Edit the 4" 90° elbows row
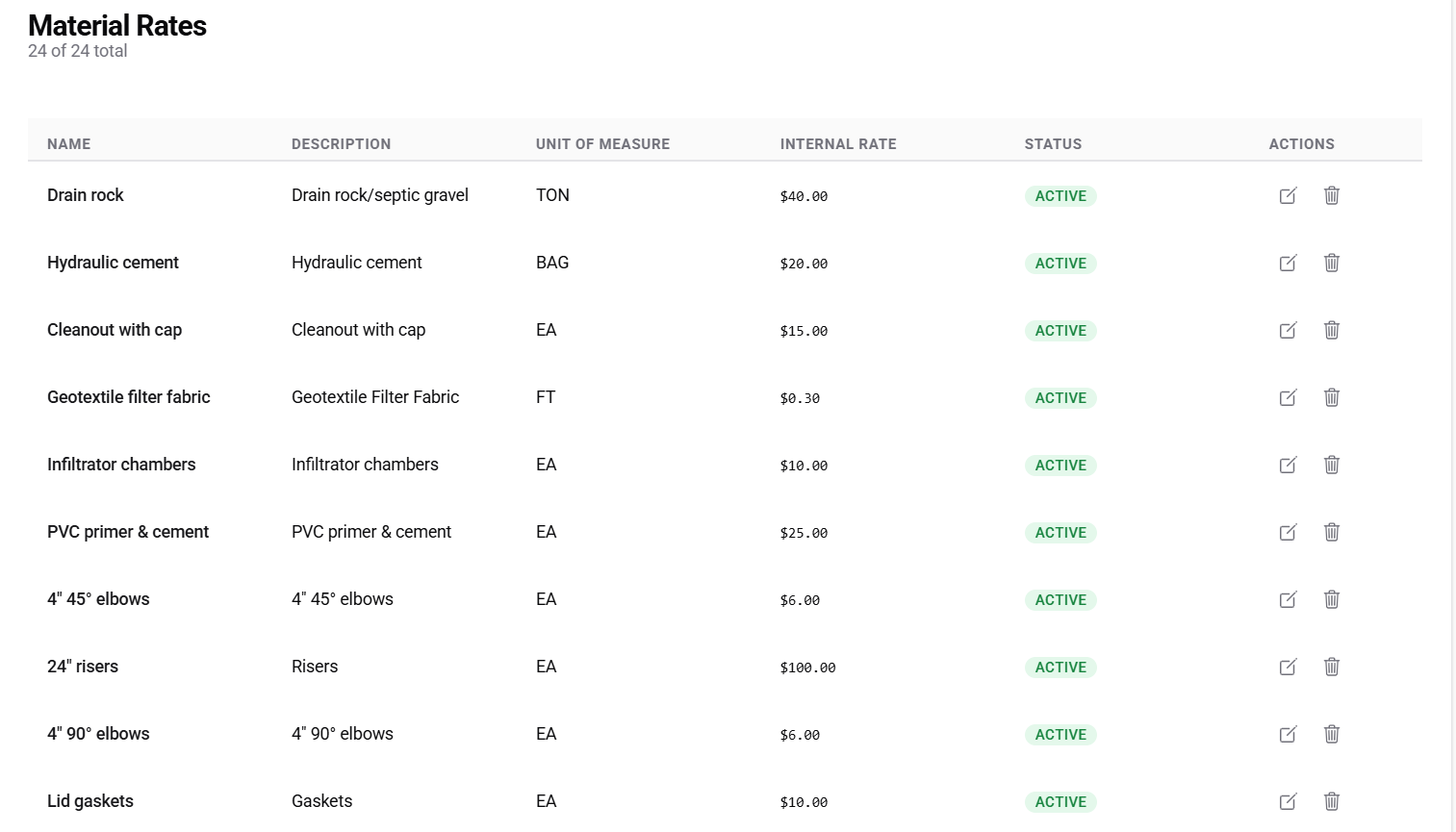This screenshot has height=832, width=1456. [1288, 734]
